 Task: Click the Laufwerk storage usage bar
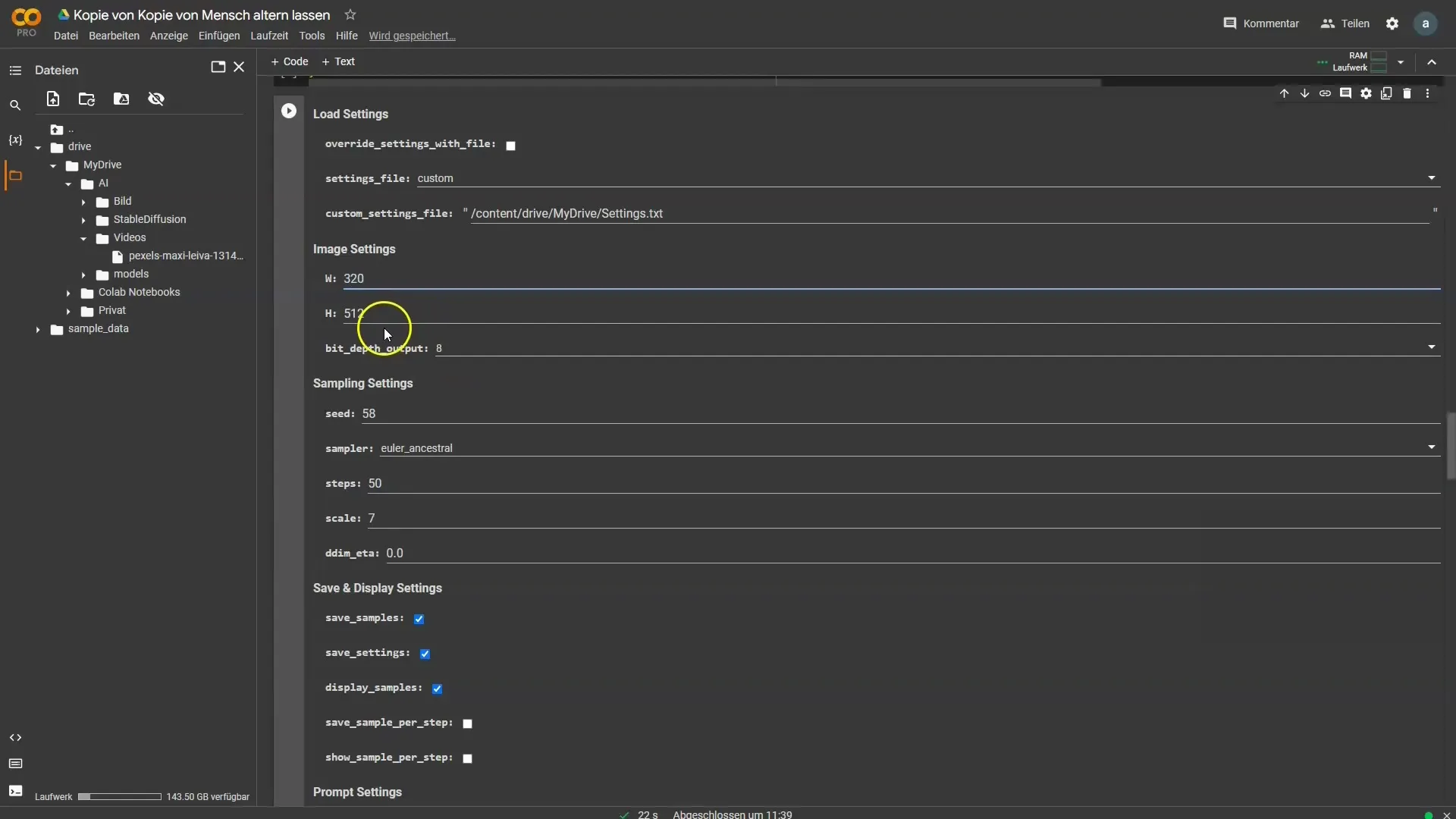point(120,797)
